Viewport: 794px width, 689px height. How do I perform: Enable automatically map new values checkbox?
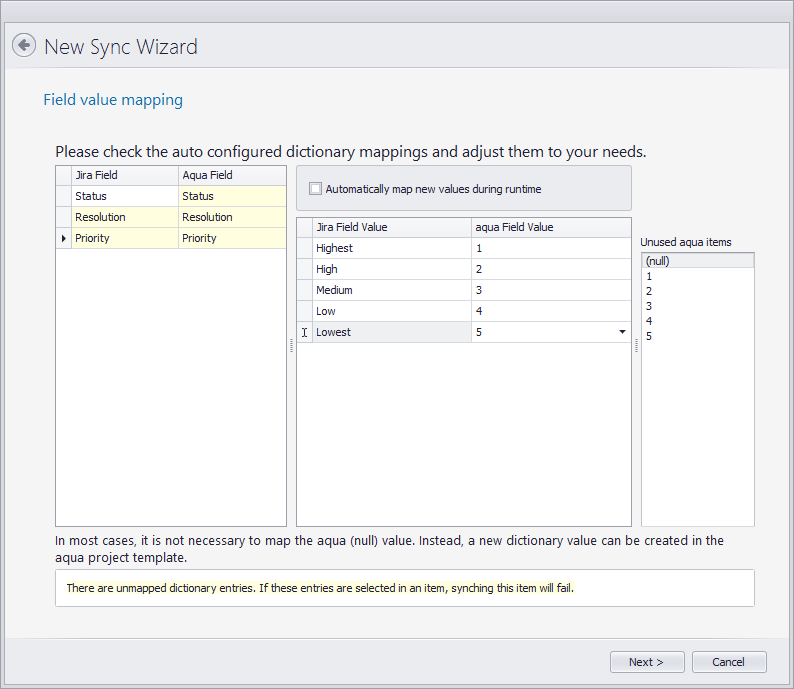316,189
